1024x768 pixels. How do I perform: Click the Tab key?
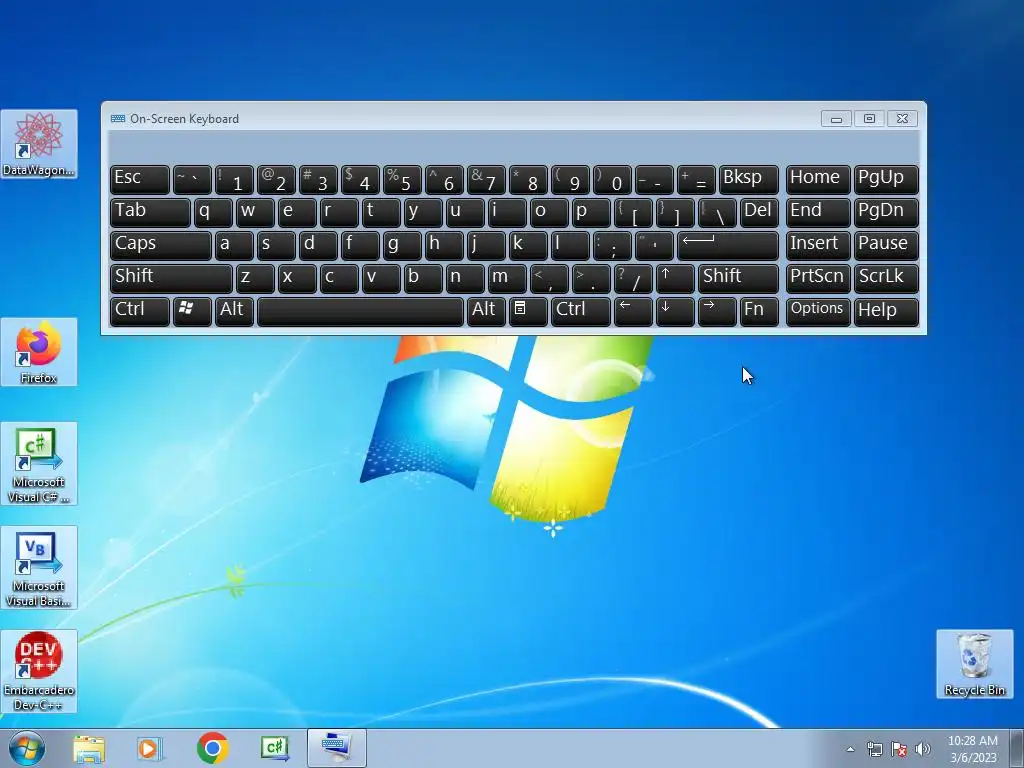point(150,213)
